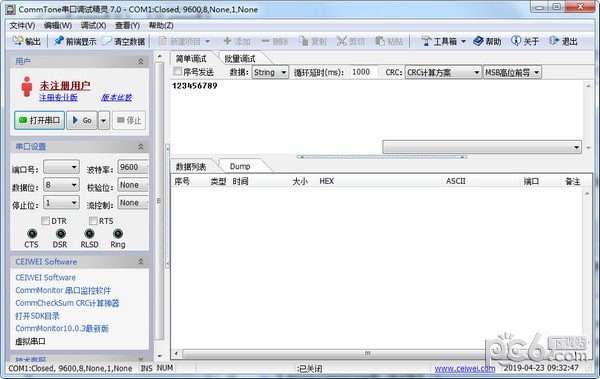Screen dimensions: 600x379
Task: Switch to the 批量调试 tab
Action: coord(240,59)
